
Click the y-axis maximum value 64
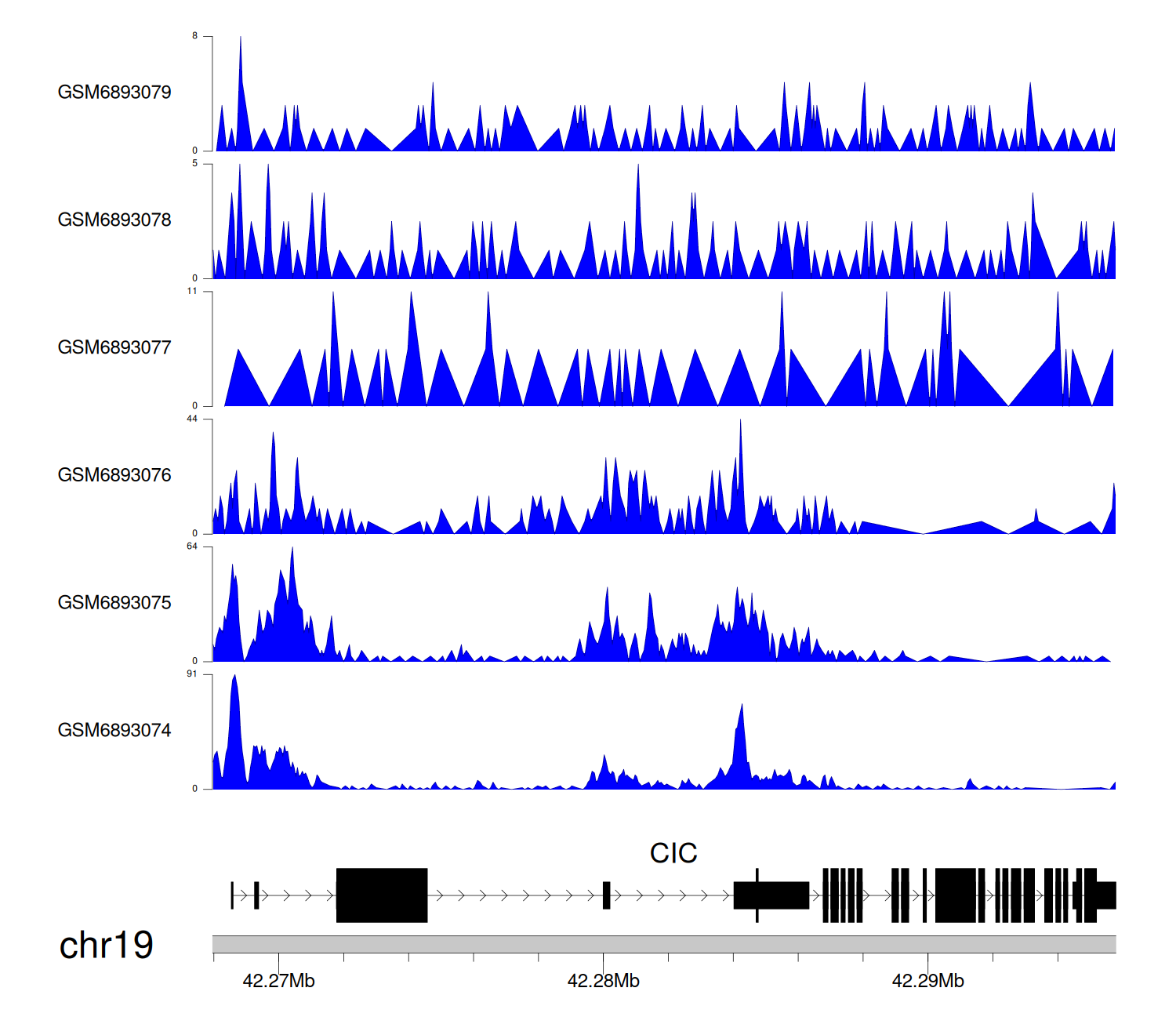192,547
